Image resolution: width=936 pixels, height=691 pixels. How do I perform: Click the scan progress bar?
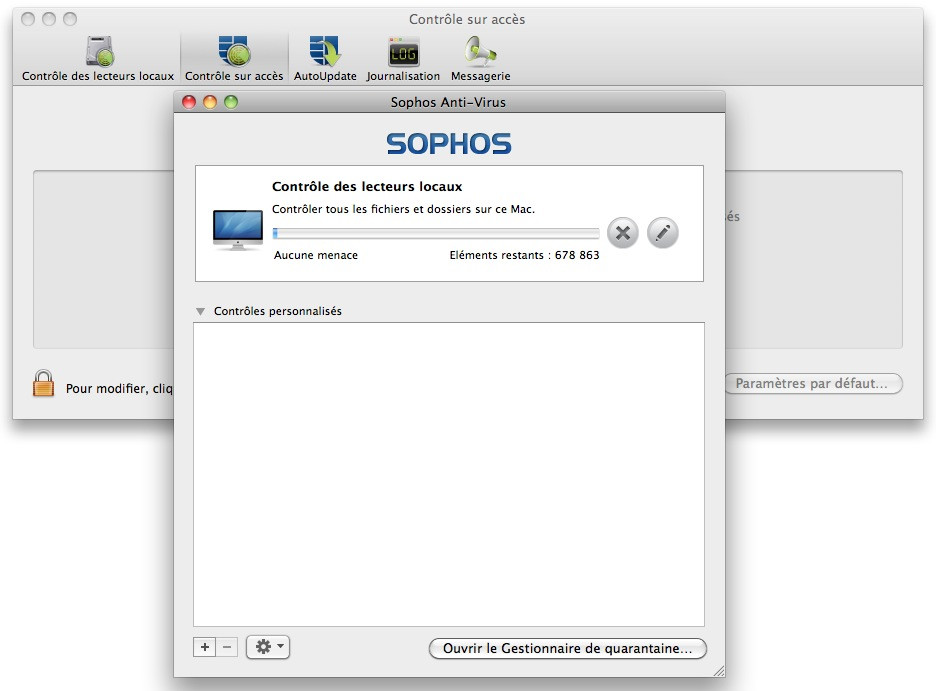tap(435, 233)
